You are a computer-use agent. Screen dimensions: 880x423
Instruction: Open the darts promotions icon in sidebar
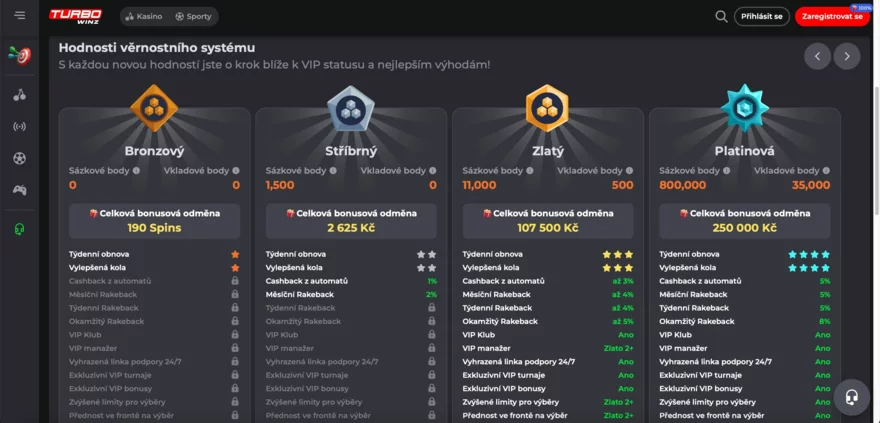tap(19, 55)
